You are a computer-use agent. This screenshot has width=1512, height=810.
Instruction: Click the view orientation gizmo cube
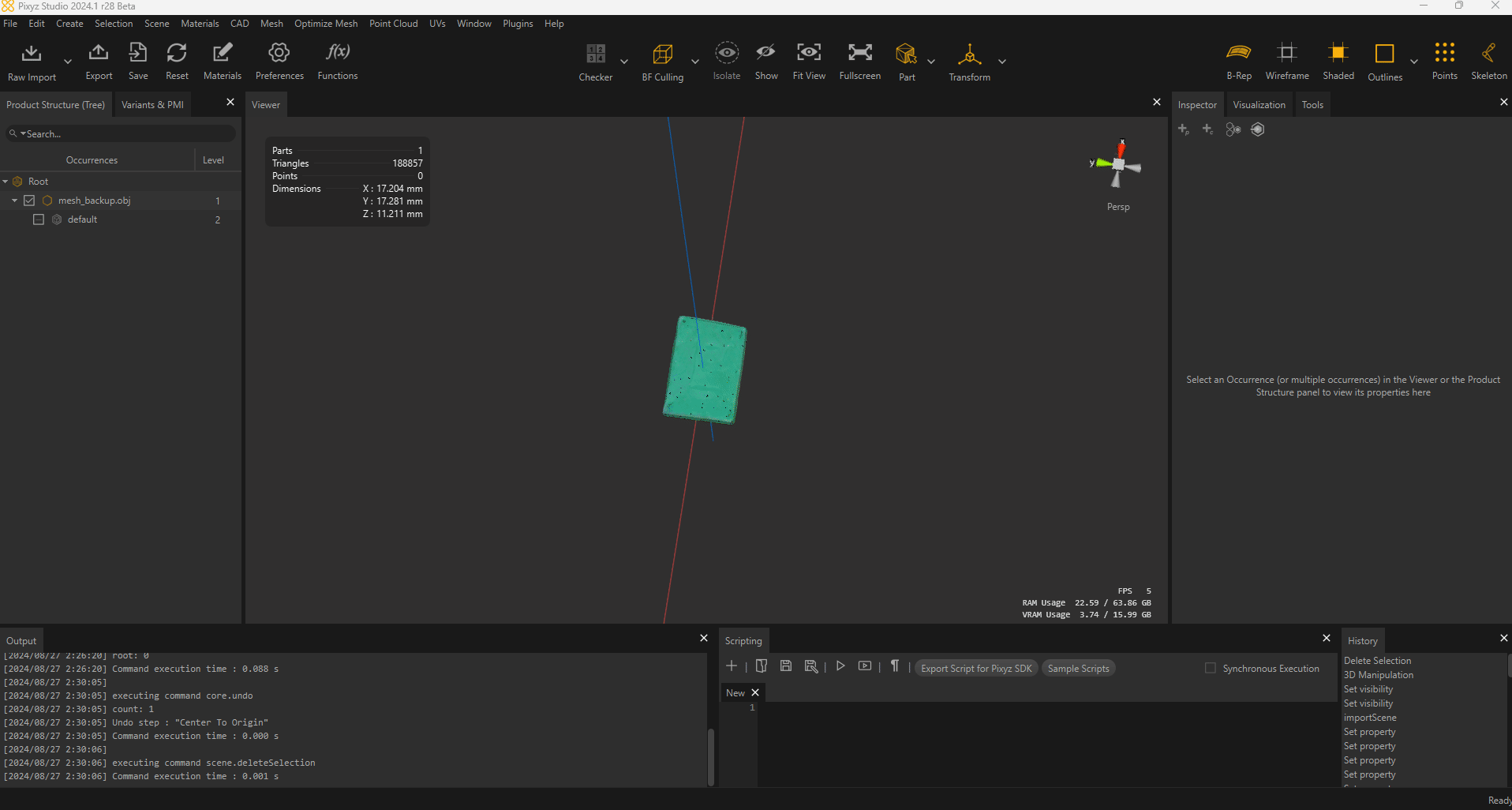pyautogui.click(x=1118, y=164)
